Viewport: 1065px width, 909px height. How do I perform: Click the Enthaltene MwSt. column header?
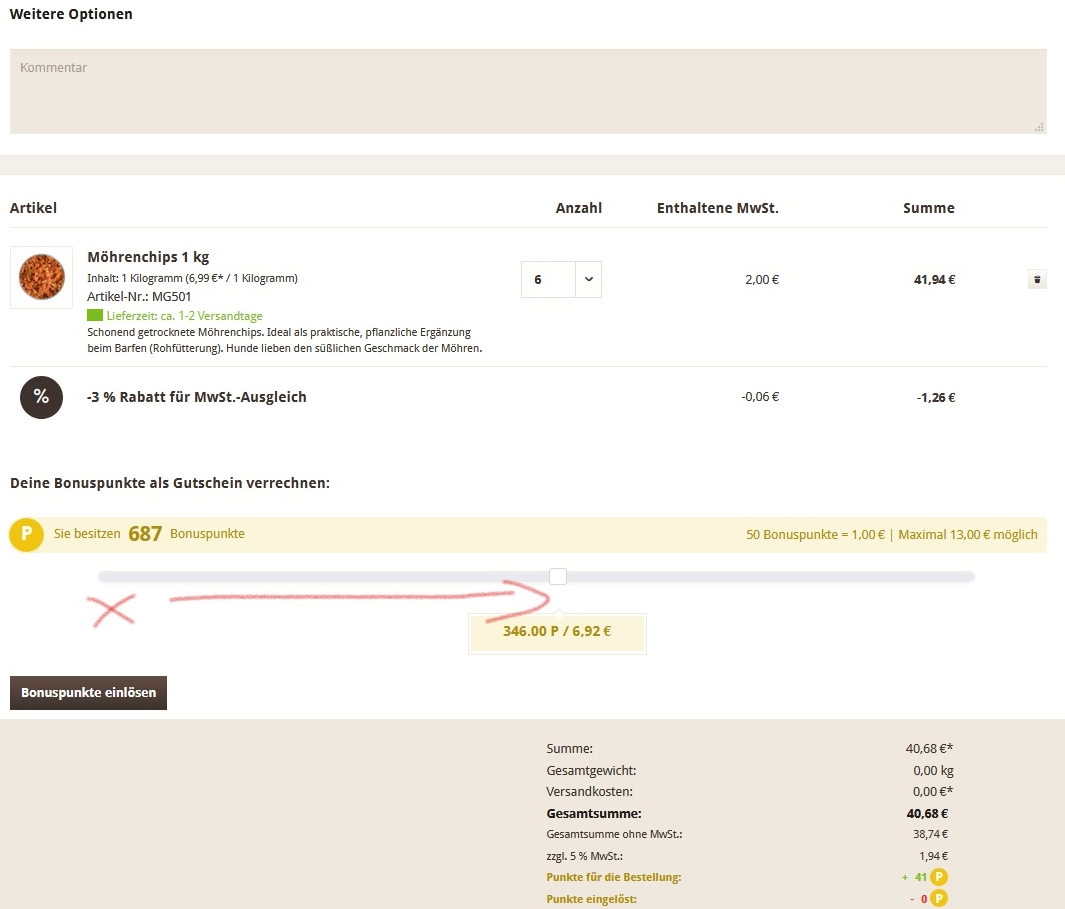click(x=717, y=208)
